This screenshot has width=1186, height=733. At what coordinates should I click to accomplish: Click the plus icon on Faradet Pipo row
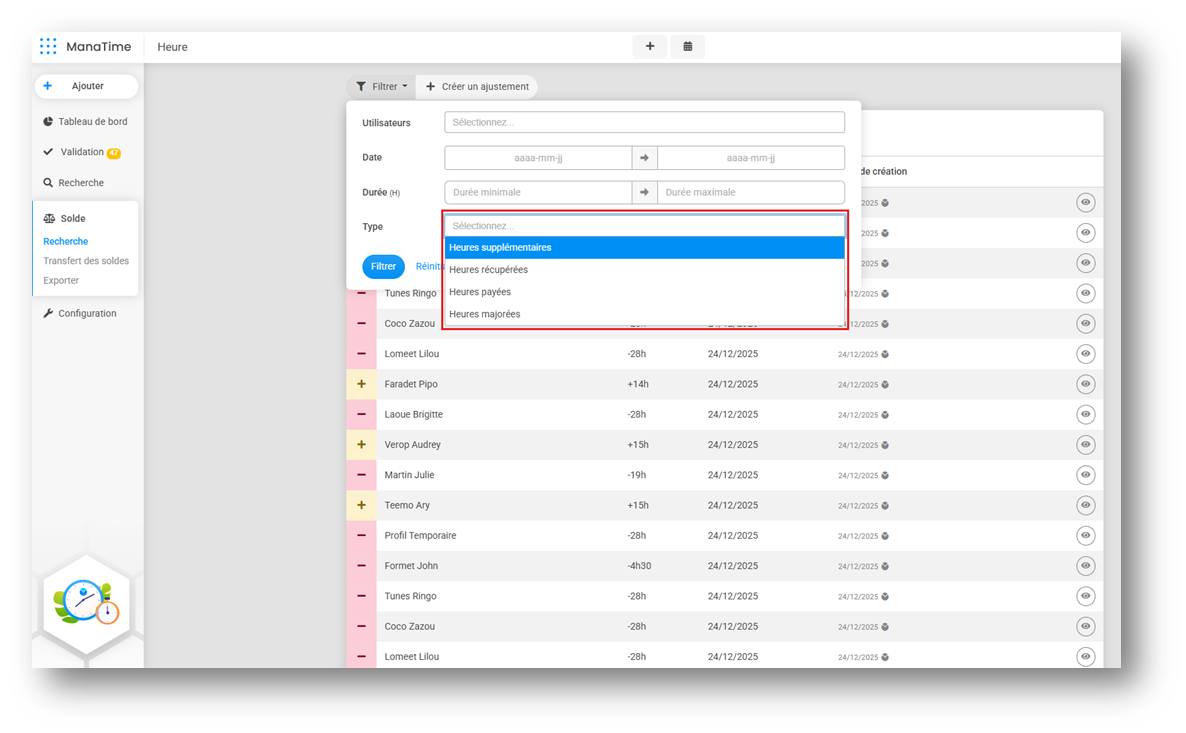pyautogui.click(x=361, y=384)
